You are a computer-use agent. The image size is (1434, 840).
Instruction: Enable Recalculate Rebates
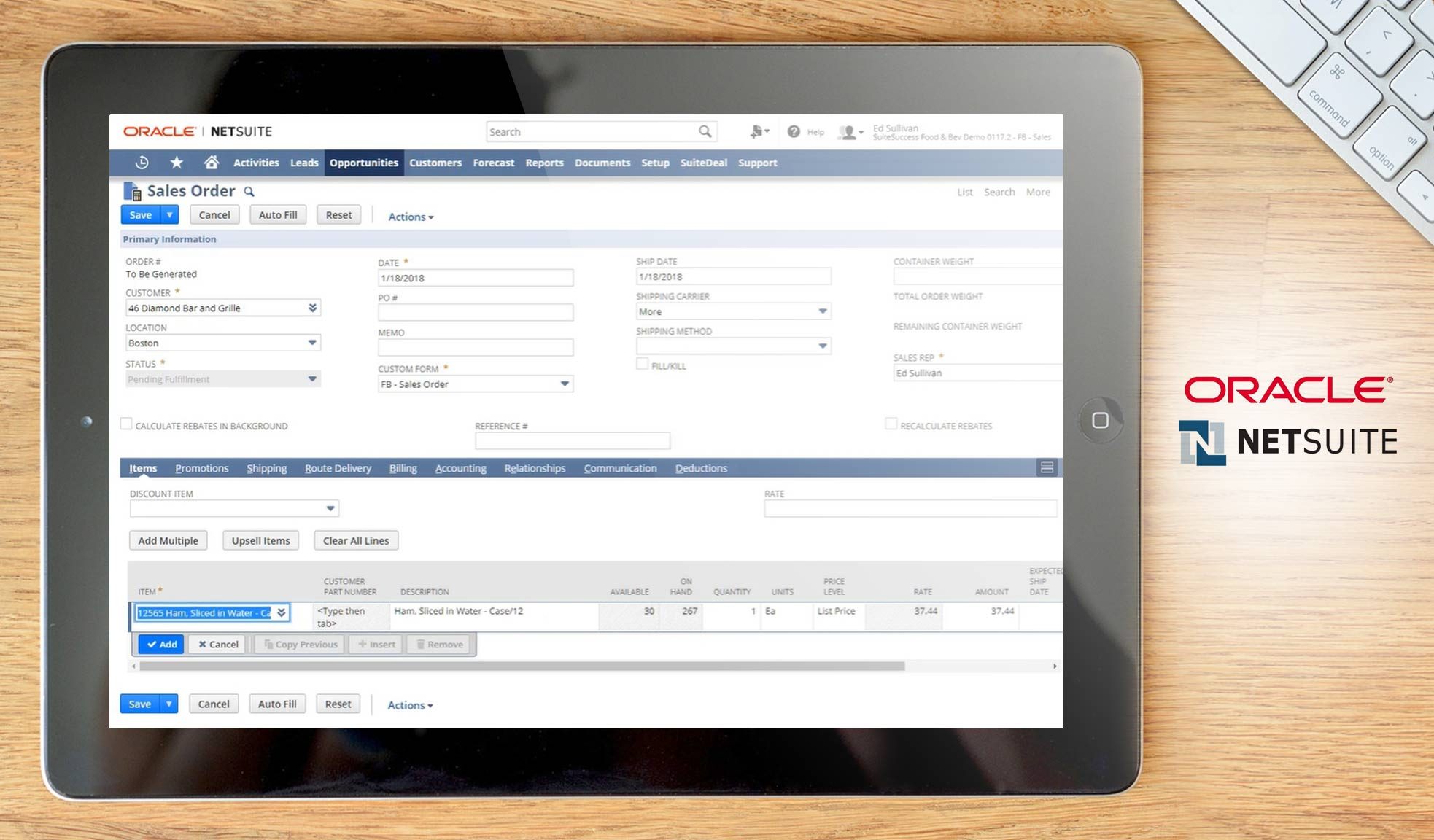click(891, 423)
